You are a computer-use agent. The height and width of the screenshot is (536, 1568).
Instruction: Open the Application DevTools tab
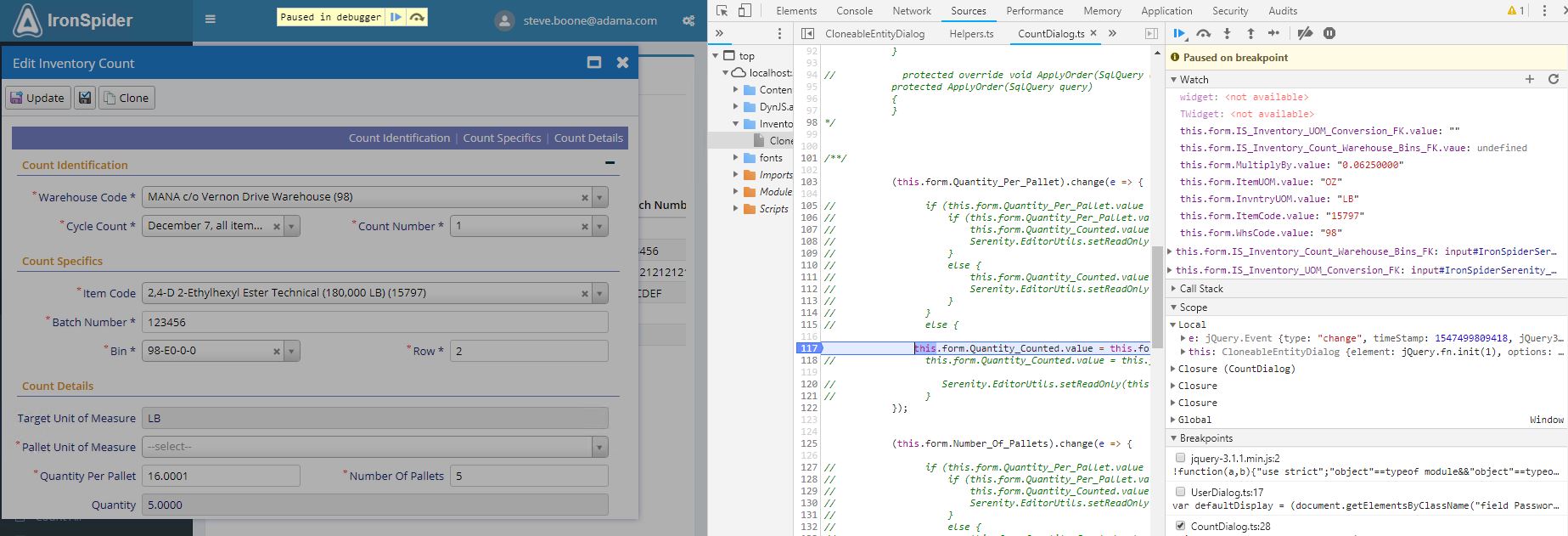(x=1166, y=11)
